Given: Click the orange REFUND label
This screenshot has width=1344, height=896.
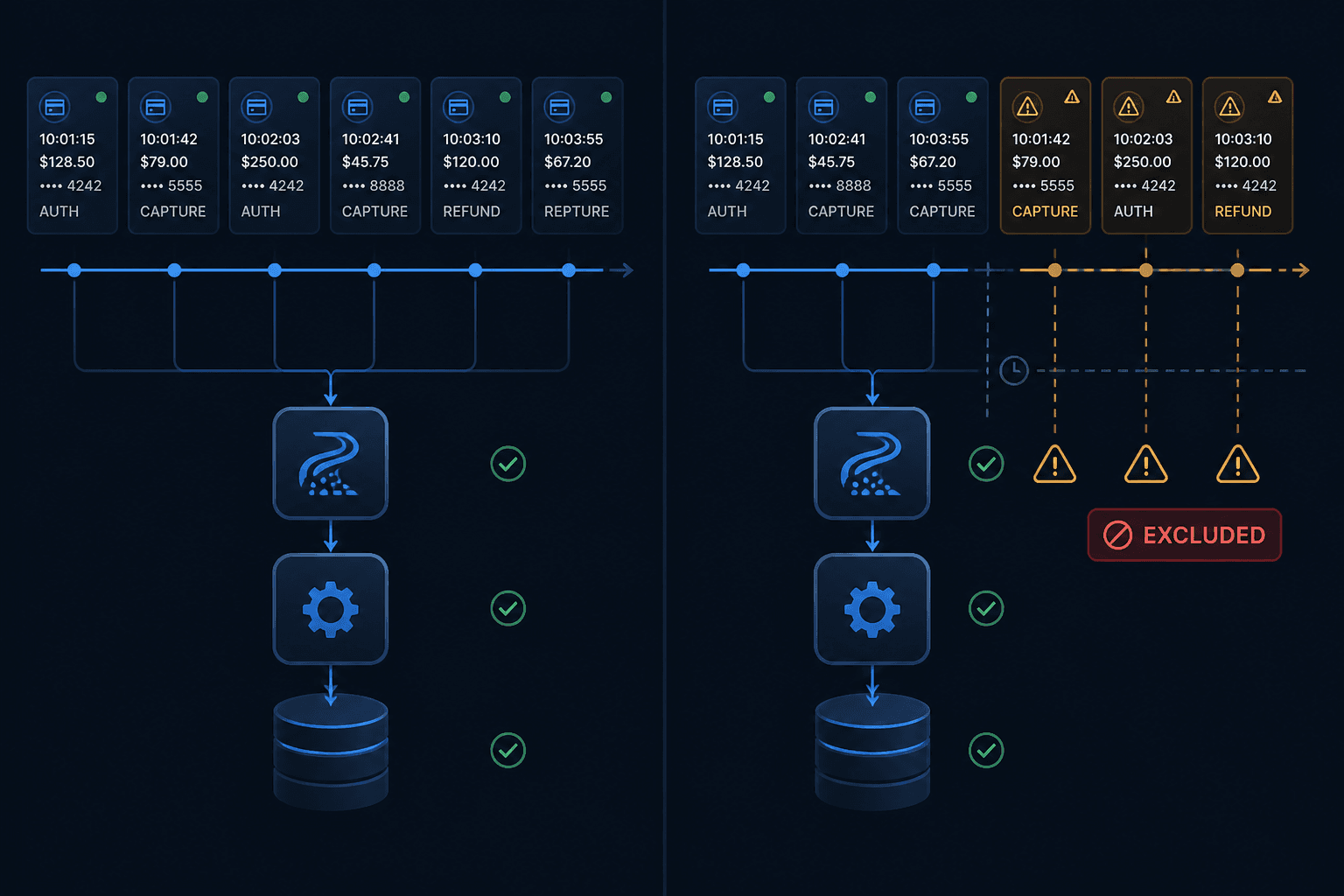Looking at the screenshot, I should (x=1242, y=212).
